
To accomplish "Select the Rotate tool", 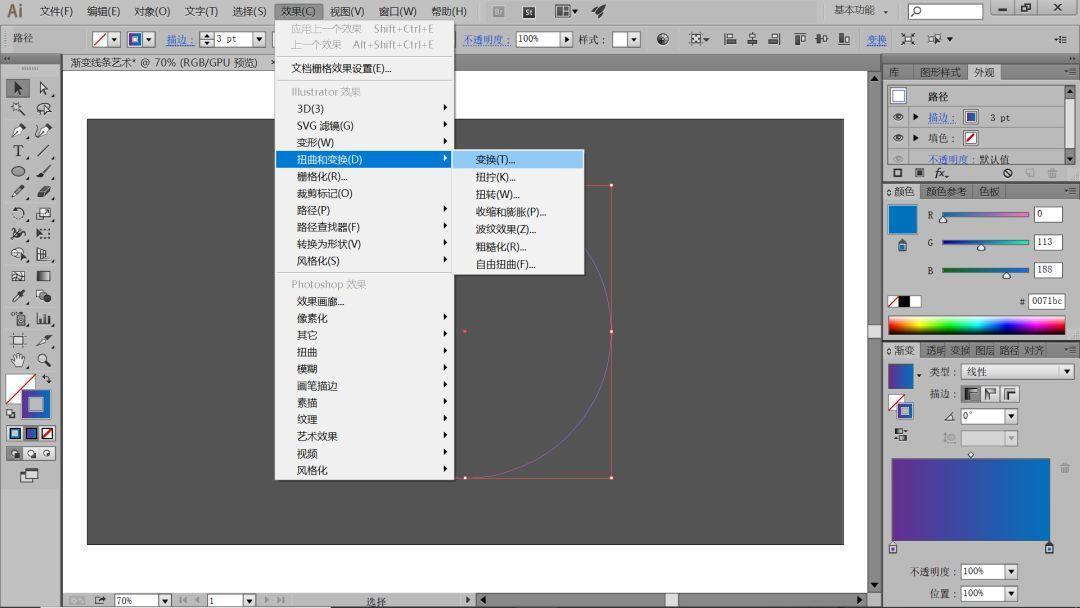I will pos(17,213).
